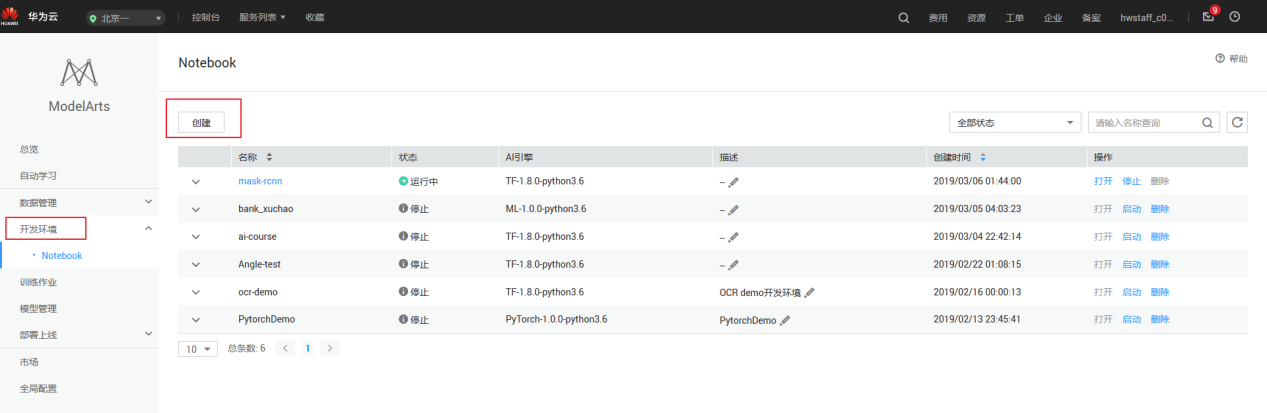Refresh the Notebook list
This screenshot has width=1267, height=413.
1237,123
